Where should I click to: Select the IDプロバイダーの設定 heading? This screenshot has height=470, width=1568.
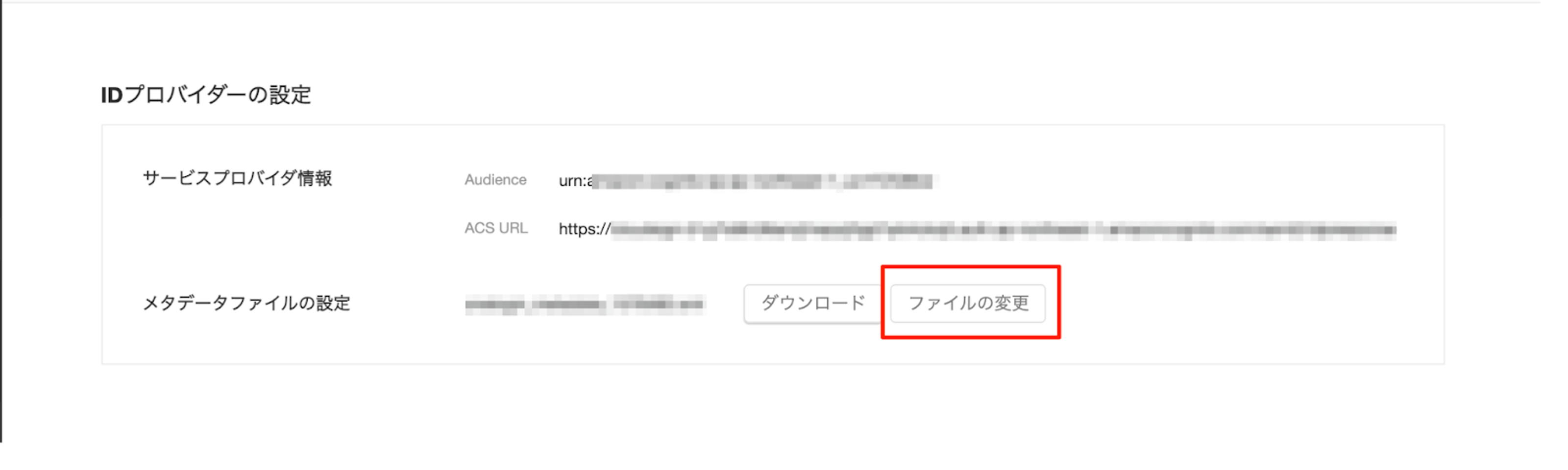[206, 95]
